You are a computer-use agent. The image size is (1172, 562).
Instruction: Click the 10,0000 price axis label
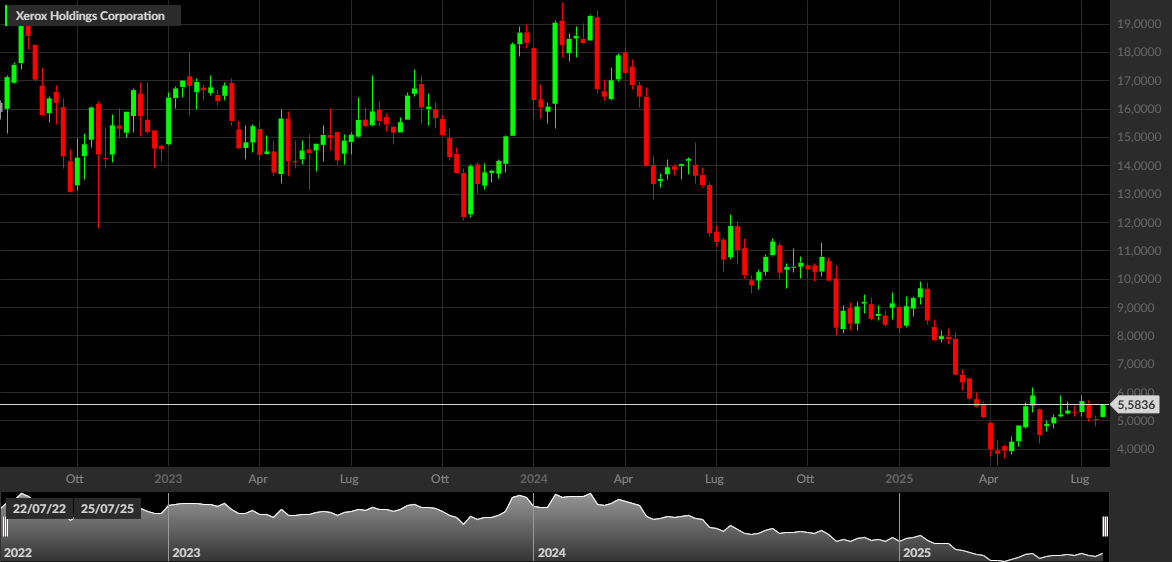coord(1139,280)
